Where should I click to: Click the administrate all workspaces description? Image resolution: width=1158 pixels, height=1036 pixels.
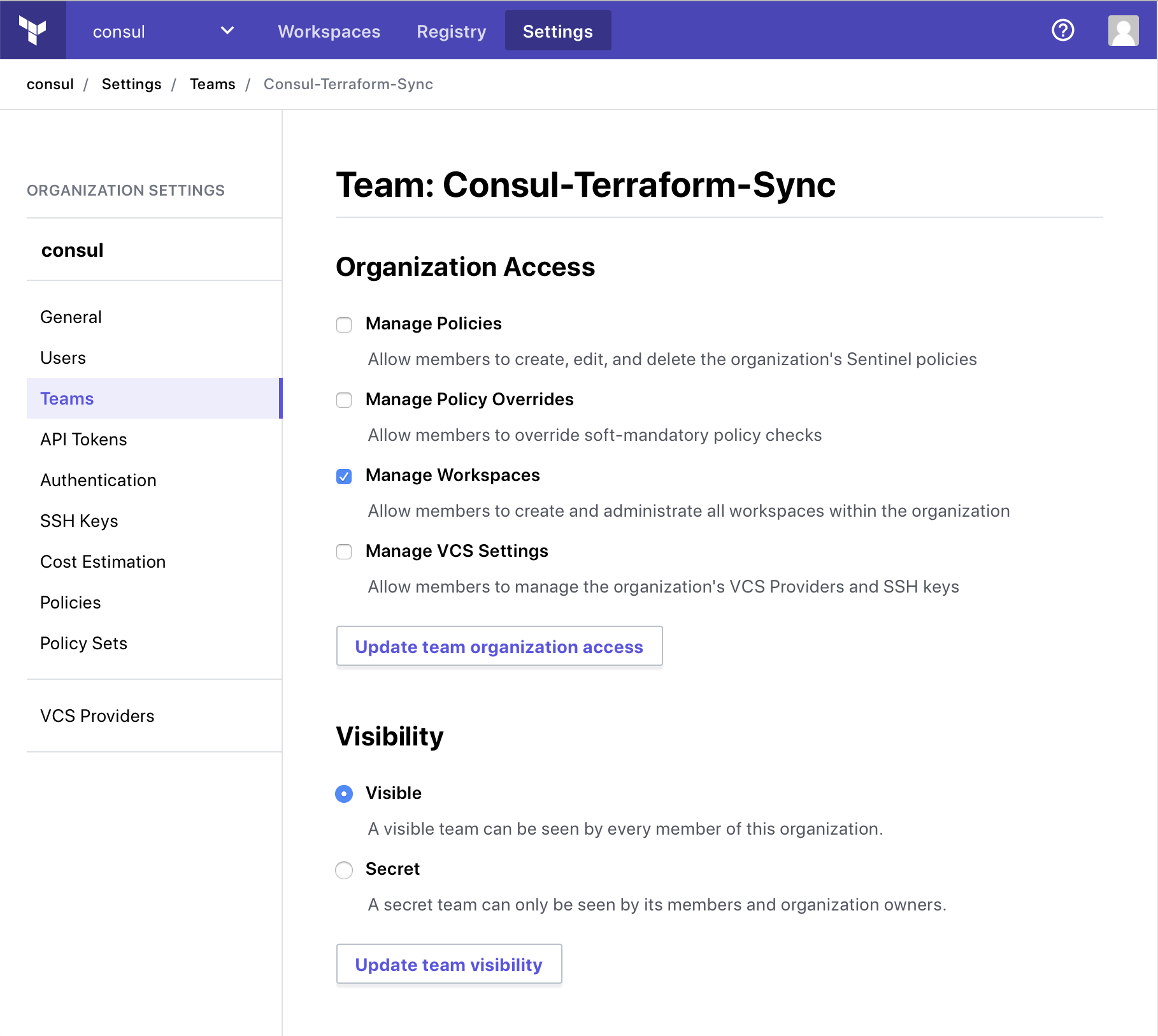(689, 511)
